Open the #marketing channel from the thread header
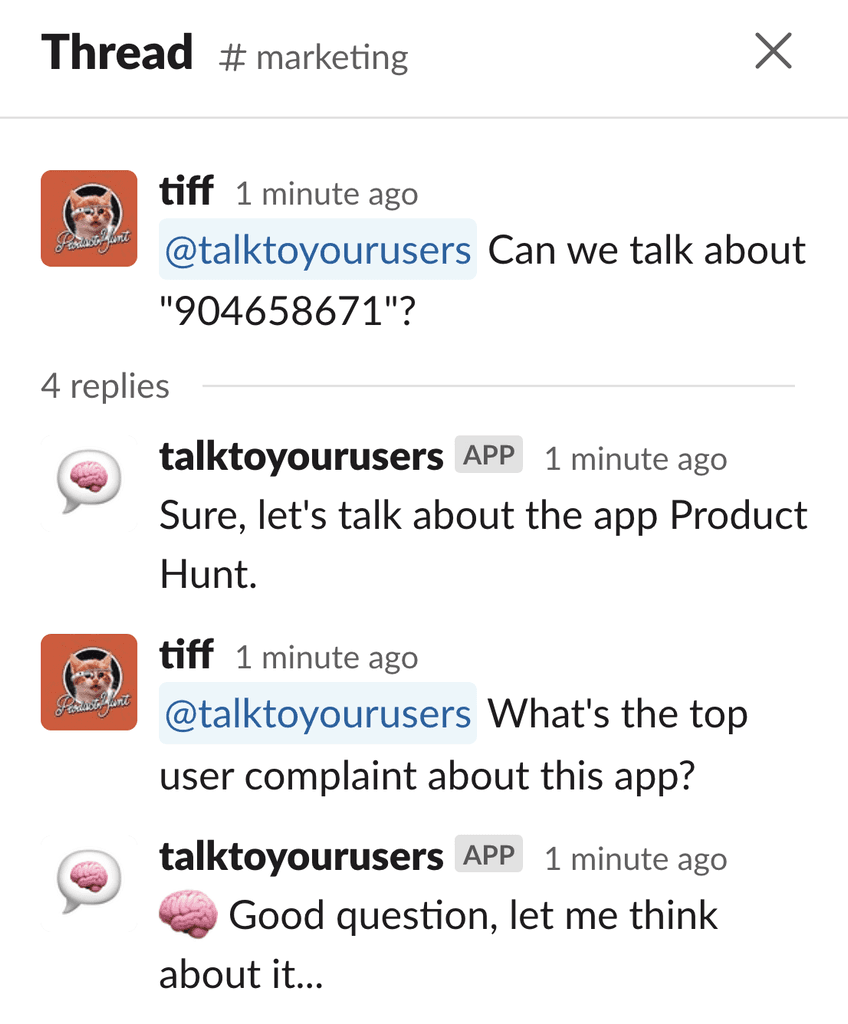This screenshot has width=848, height=1024. click(x=314, y=57)
